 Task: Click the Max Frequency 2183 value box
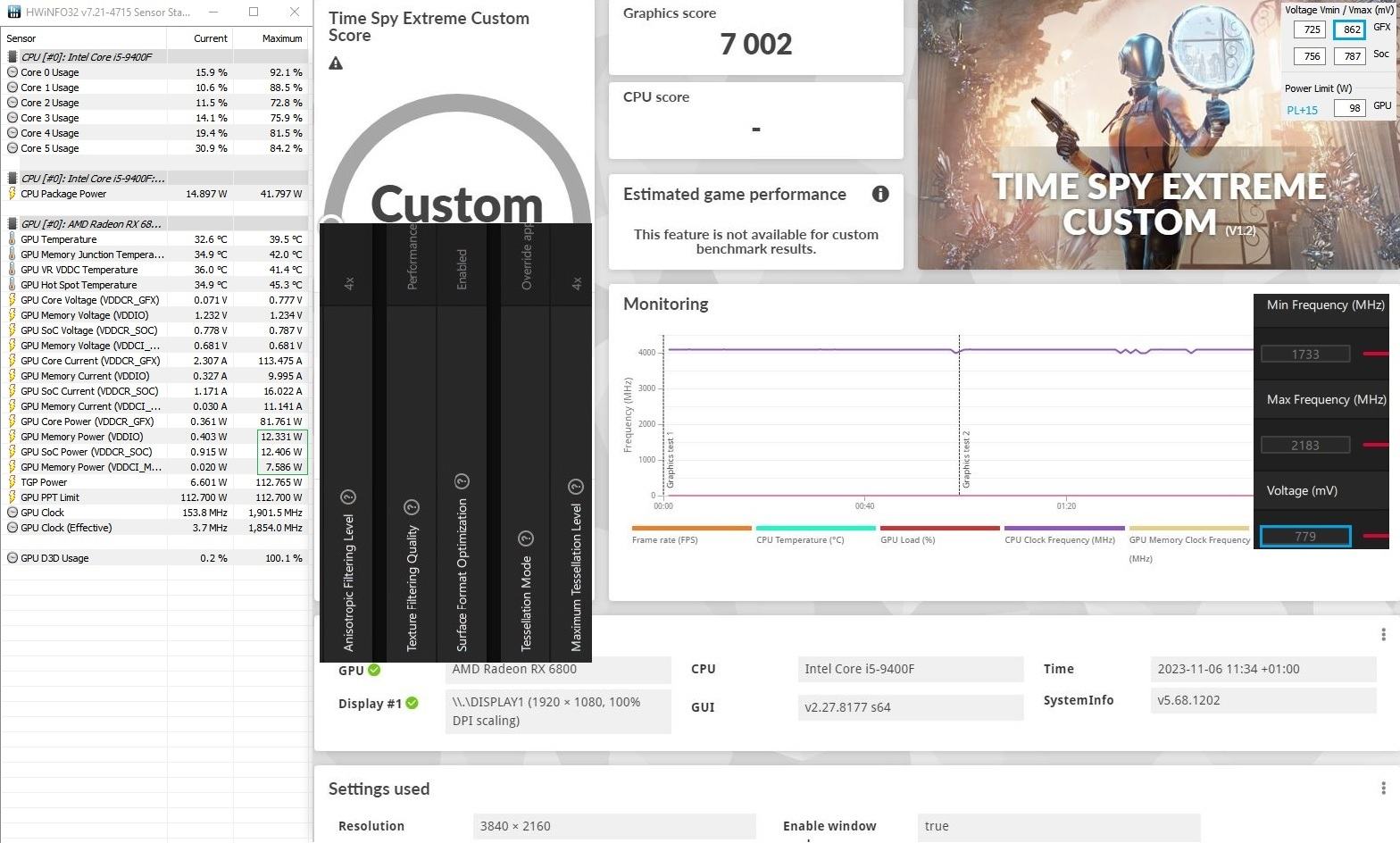coord(1305,445)
